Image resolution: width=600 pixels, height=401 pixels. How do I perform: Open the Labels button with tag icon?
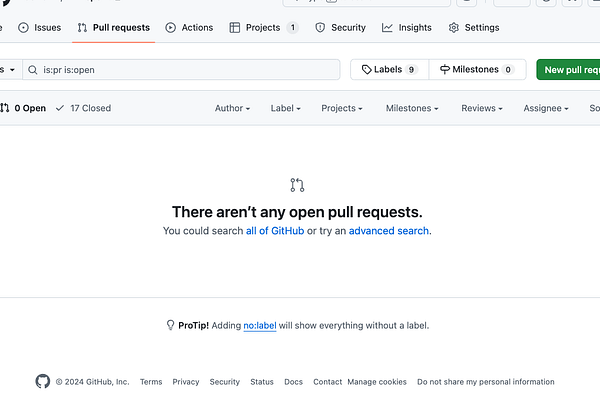coord(389,70)
